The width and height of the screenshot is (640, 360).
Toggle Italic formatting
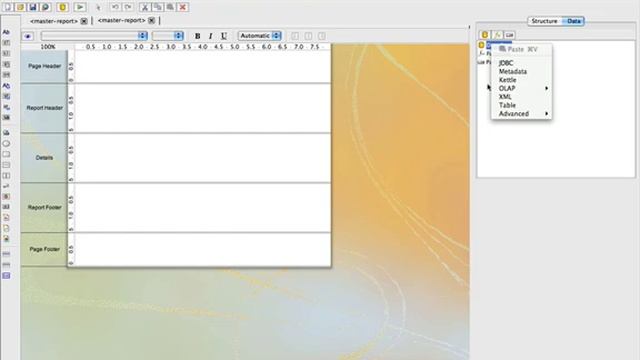210,36
